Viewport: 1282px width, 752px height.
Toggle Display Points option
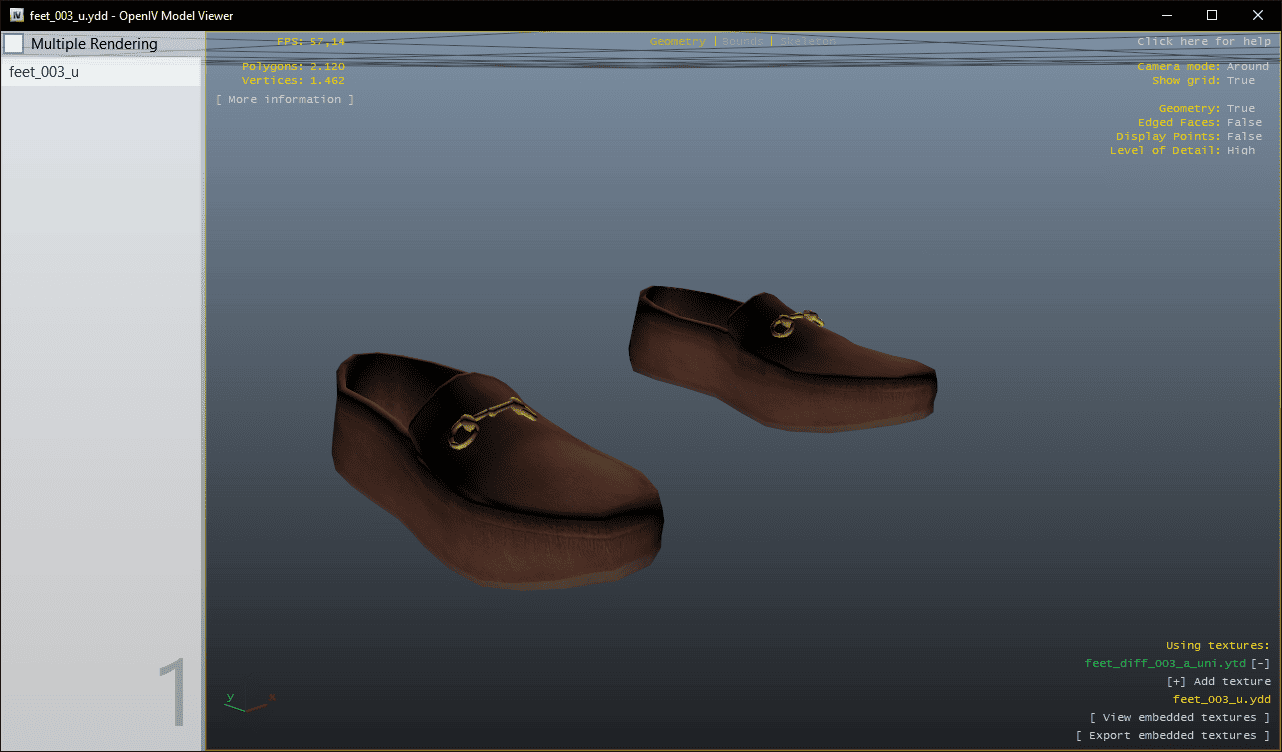point(1244,136)
